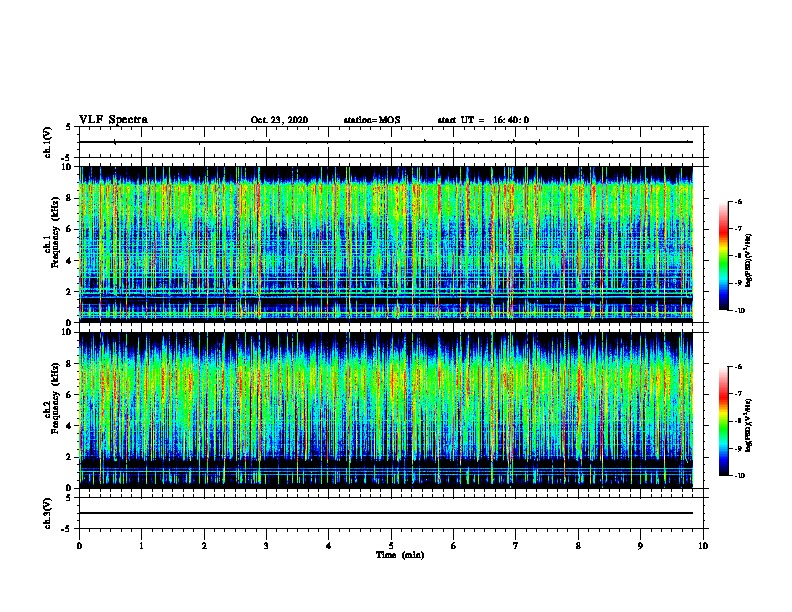Click the ch.1 spectrogram colorbar
The width and height of the screenshot is (792, 612).
[723, 256]
